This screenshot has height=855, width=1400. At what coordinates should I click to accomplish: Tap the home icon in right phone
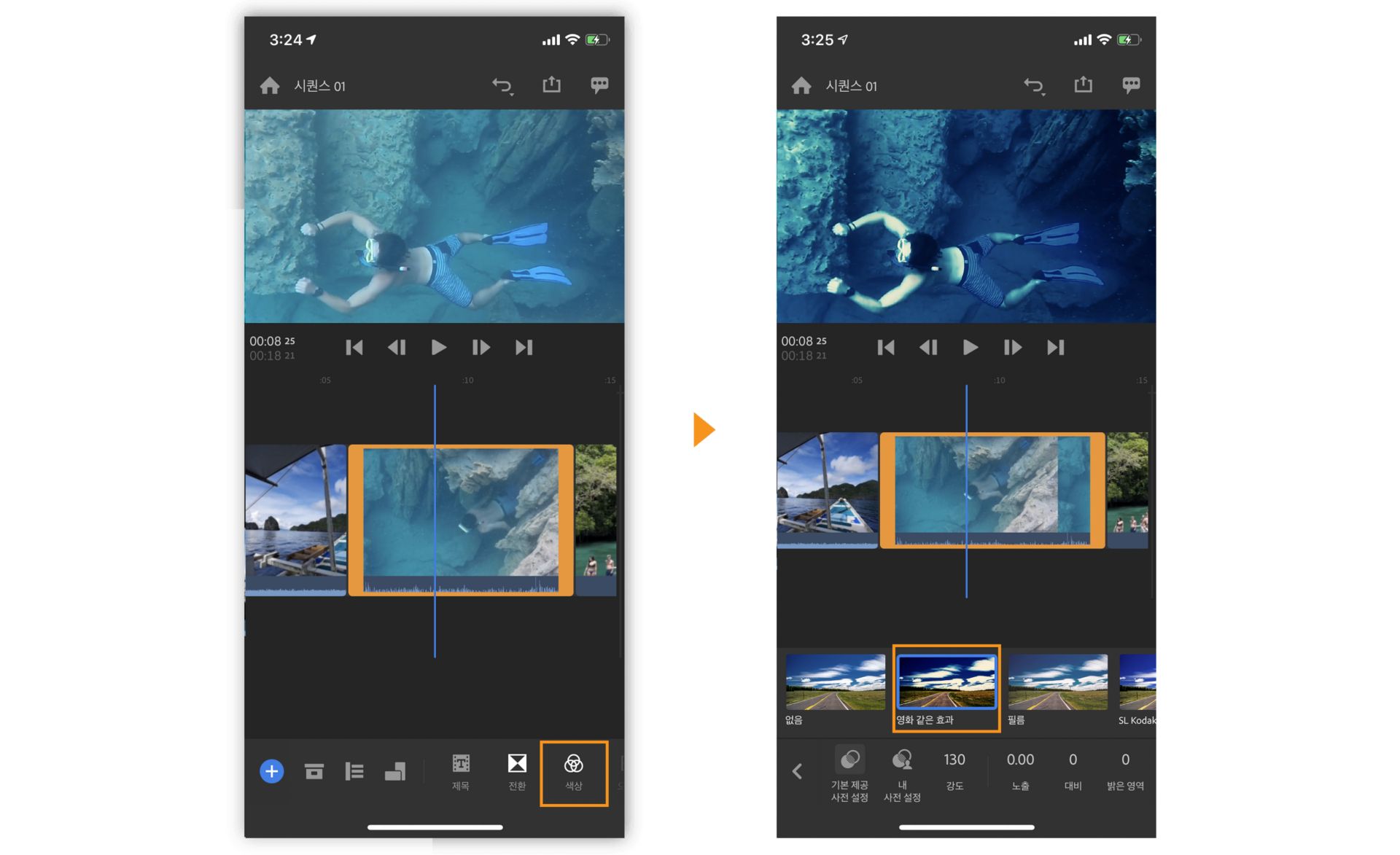coord(801,86)
